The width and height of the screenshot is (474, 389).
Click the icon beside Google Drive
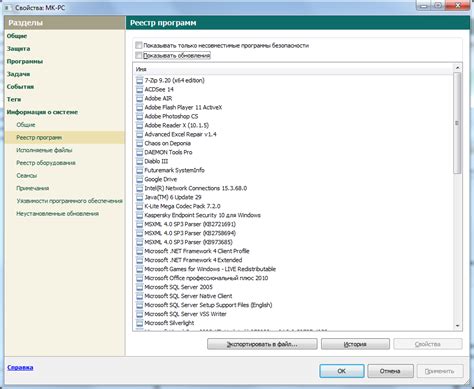coord(139,179)
